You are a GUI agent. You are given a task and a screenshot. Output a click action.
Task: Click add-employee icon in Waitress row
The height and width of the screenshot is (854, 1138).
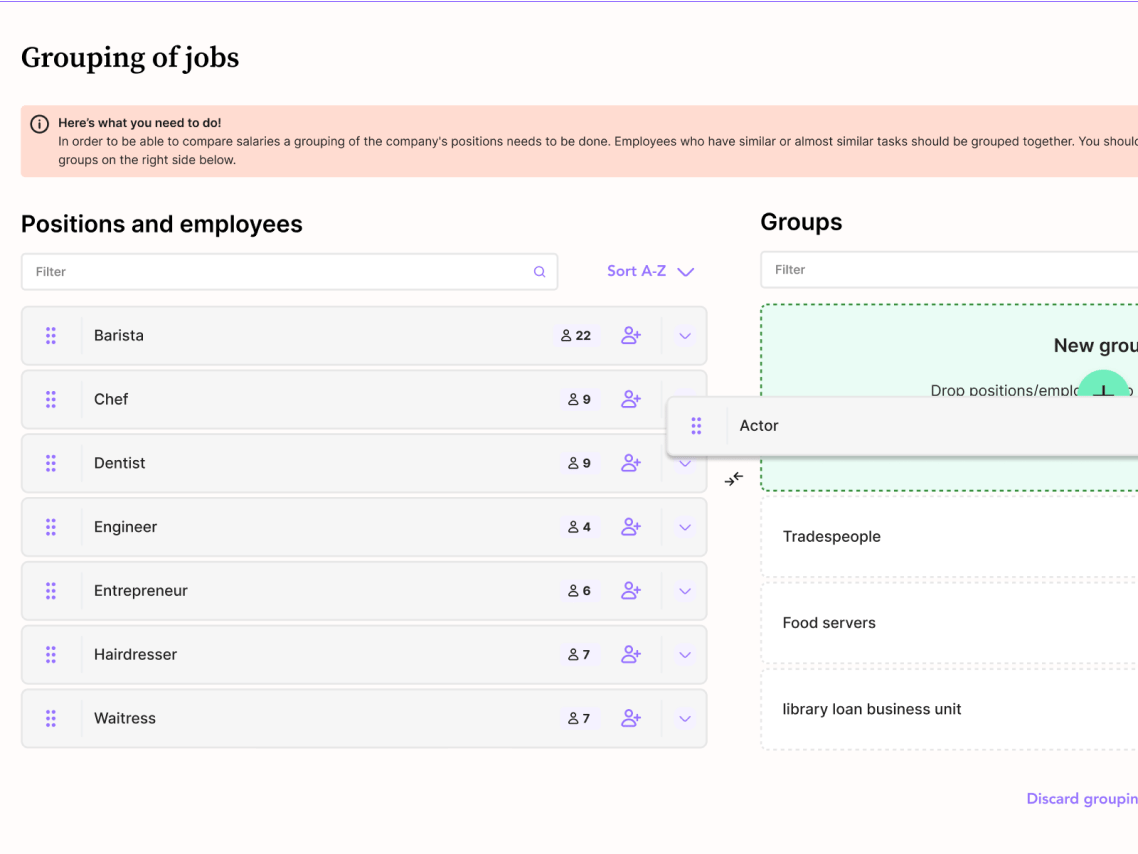click(x=631, y=718)
